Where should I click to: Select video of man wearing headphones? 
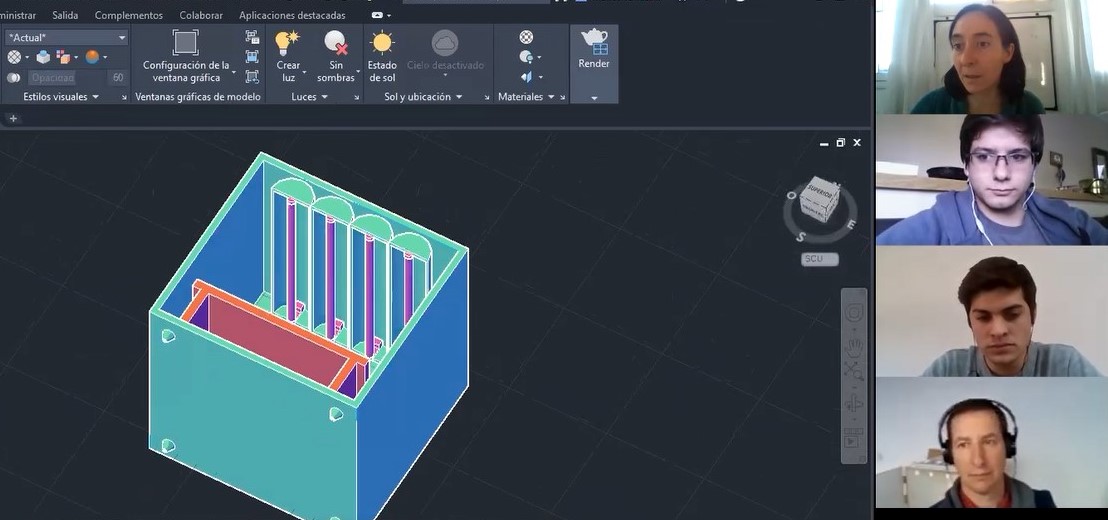(992, 442)
